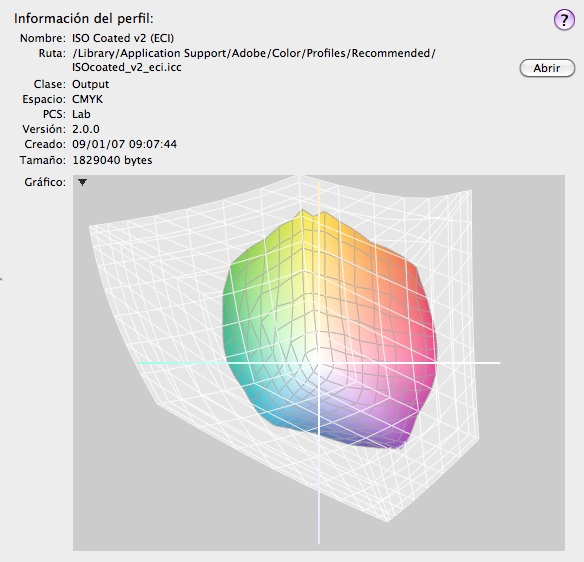Screen dimensions: 584x562
Task: Click the Creado date value
Action: click(x=124, y=144)
